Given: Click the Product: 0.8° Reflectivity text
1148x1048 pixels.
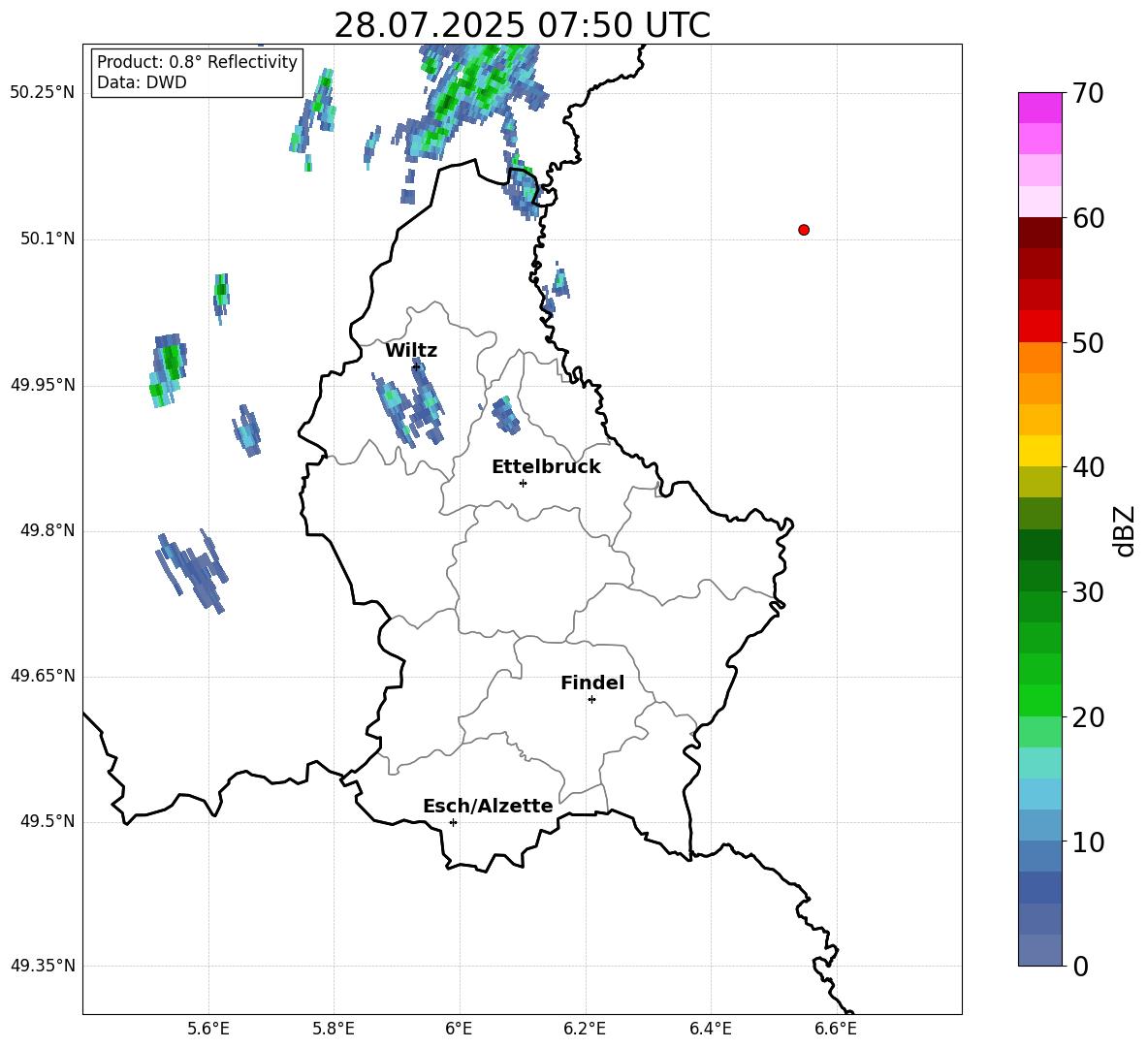Looking at the screenshot, I should click(x=197, y=62).
